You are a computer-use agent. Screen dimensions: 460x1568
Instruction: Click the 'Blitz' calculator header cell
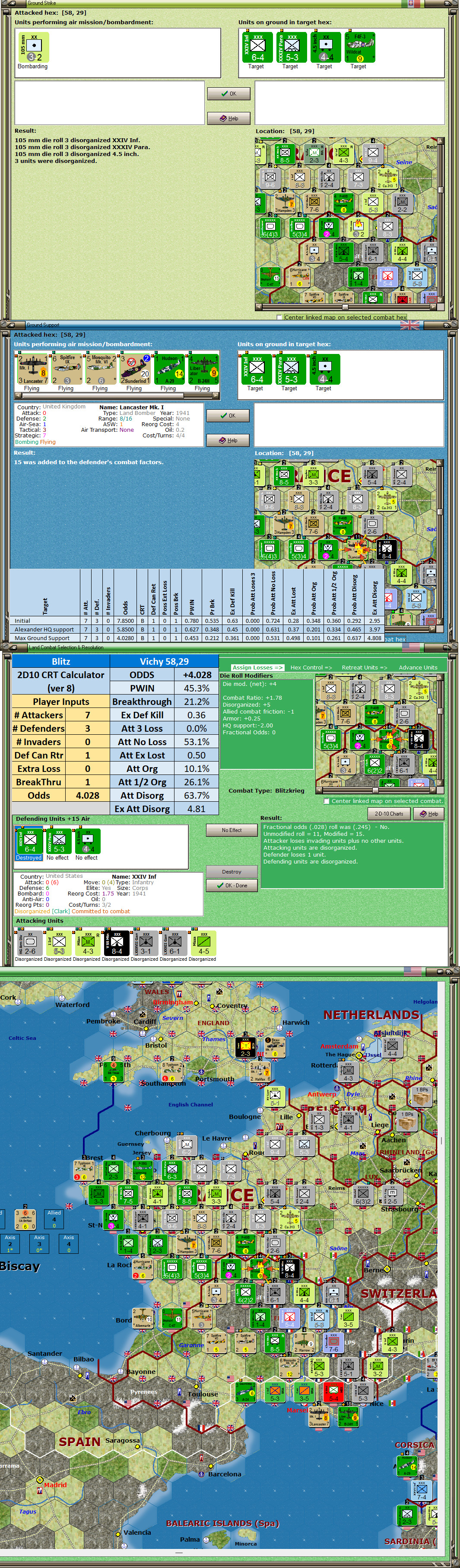click(61, 661)
